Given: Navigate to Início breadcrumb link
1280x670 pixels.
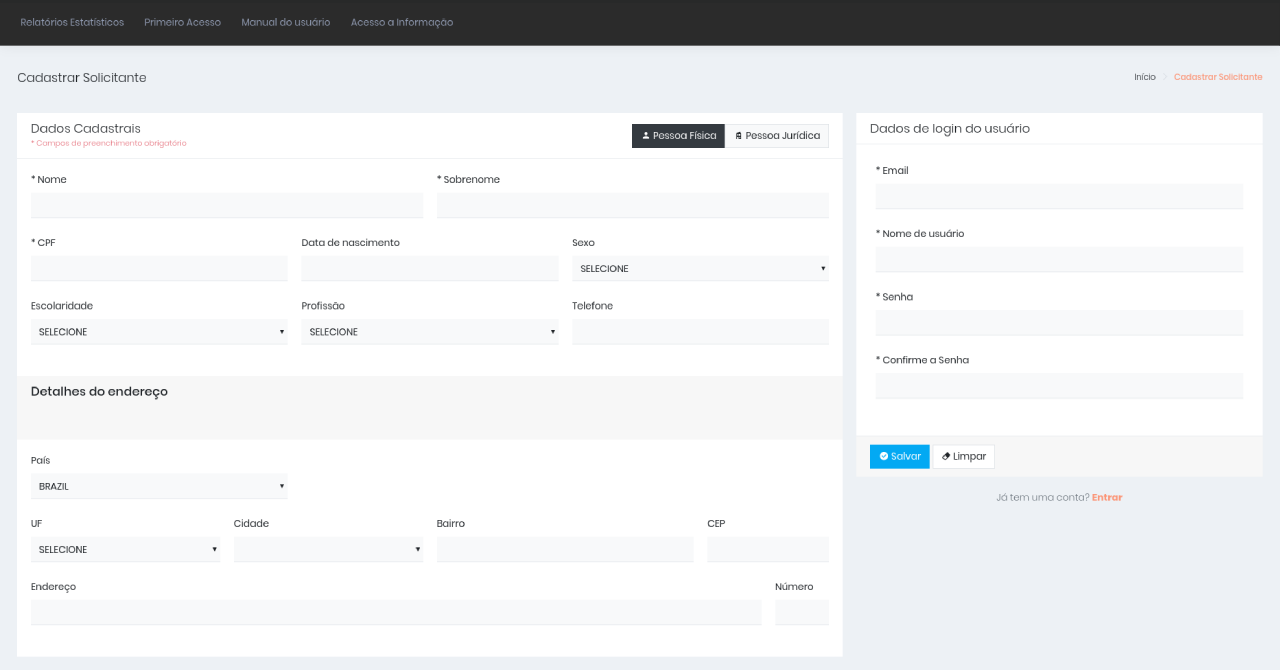Looking at the screenshot, I should (x=1144, y=77).
